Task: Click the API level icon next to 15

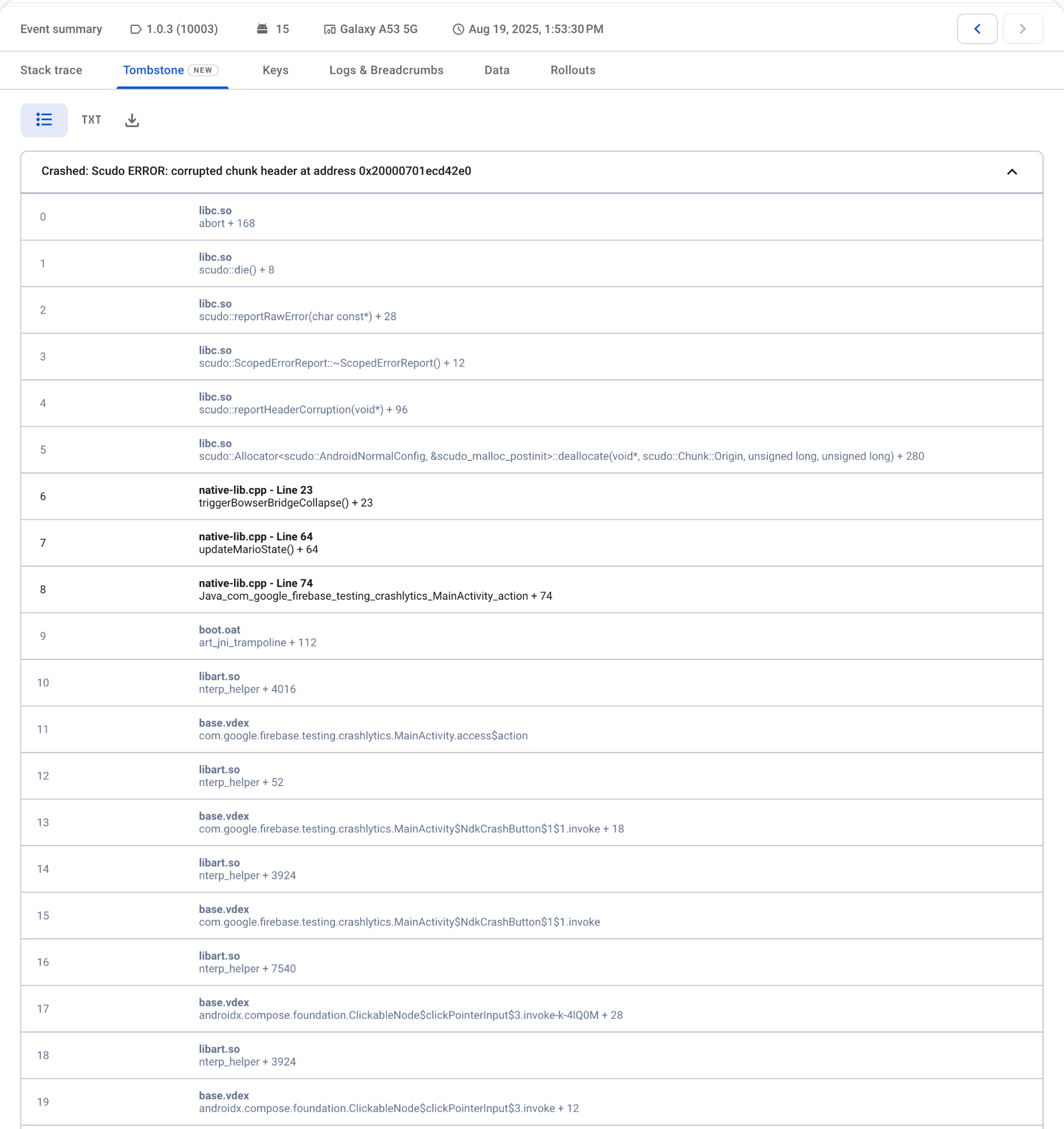Action: coord(262,29)
